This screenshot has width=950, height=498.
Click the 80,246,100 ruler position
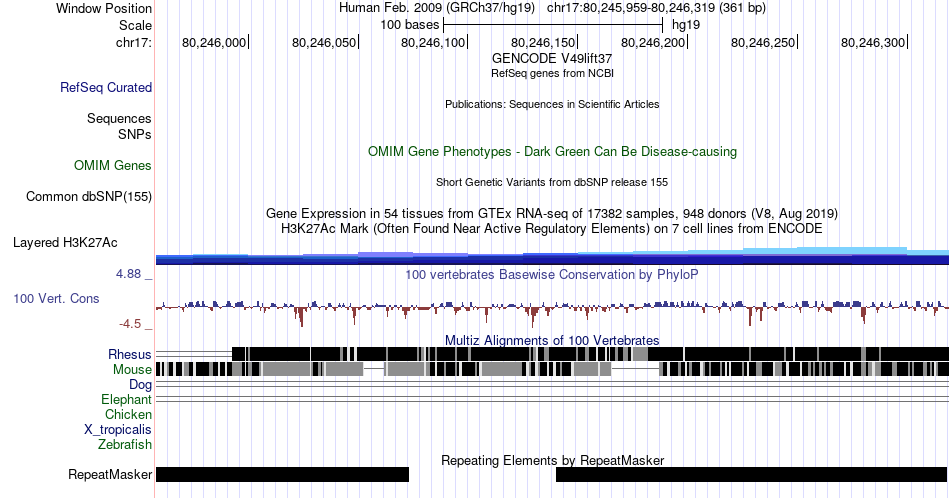(433, 42)
